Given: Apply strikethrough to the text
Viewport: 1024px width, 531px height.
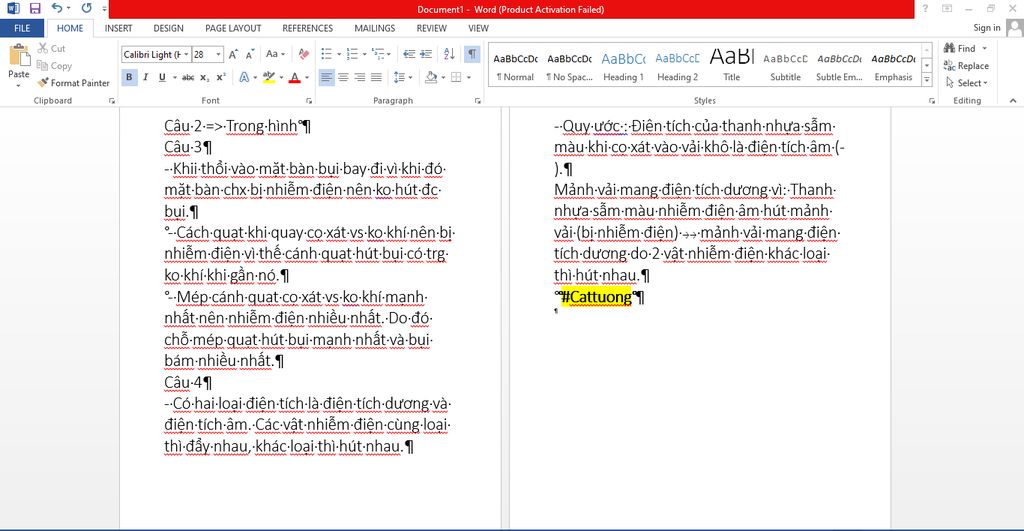Looking at the screenshot, I should coord(188,77).
